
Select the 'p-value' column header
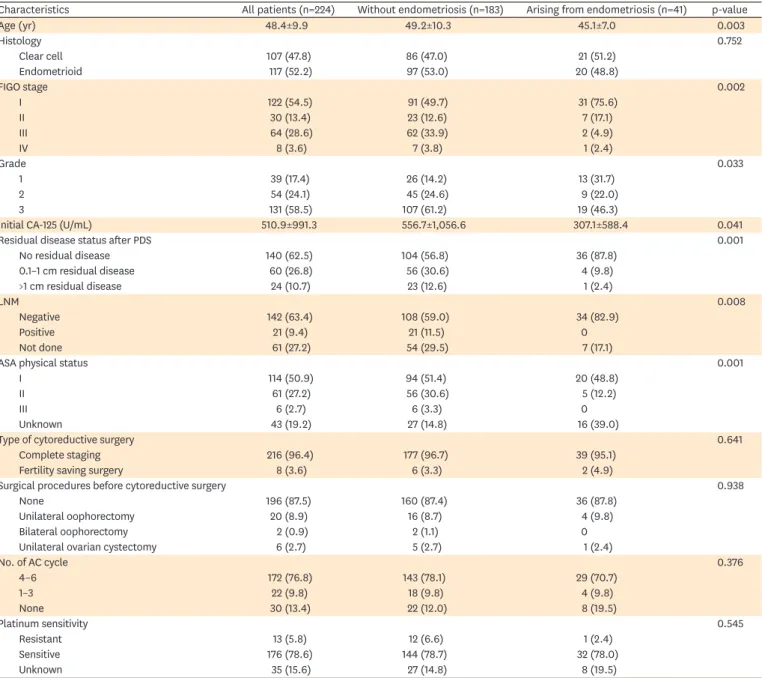coord(729,10)
